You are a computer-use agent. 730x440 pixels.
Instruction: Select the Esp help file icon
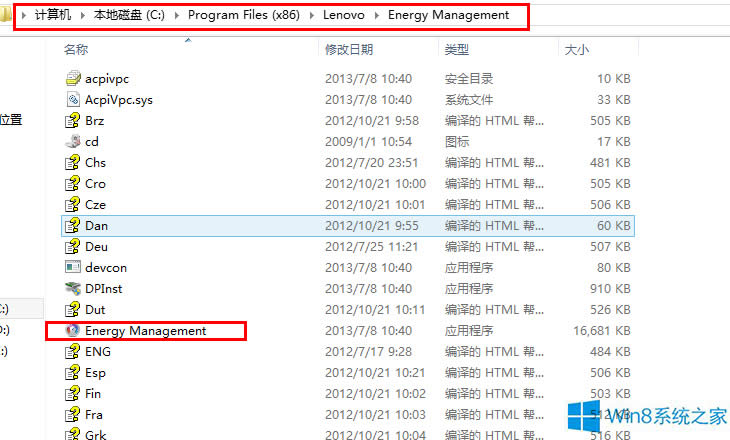[x=73, y=372]
